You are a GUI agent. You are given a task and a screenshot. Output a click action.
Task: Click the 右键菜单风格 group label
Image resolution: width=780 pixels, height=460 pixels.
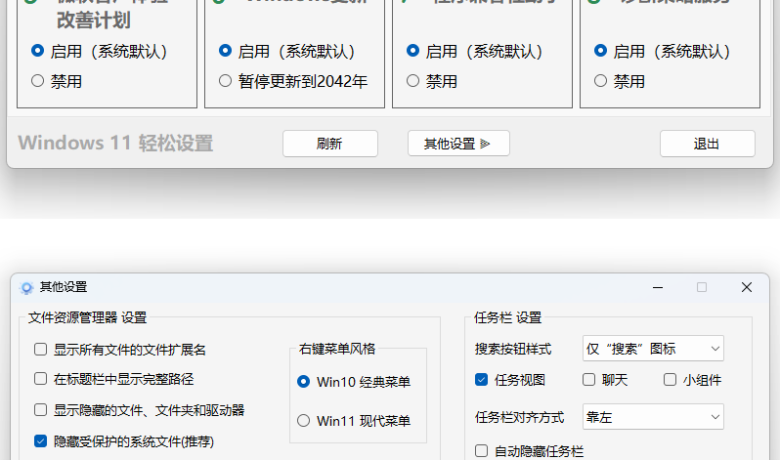(337, 349)
